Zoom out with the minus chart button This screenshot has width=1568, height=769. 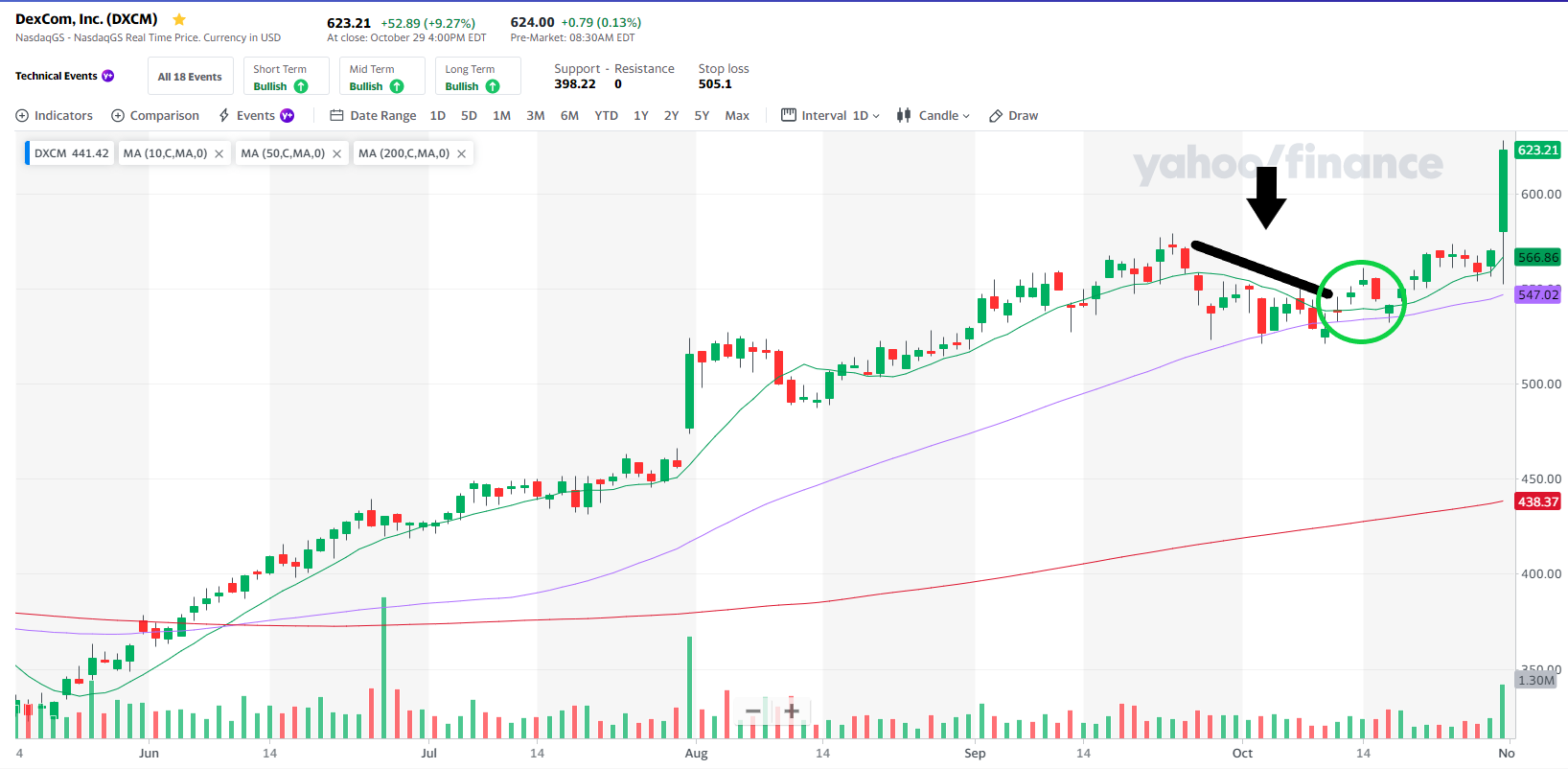(x=753, y=711)
